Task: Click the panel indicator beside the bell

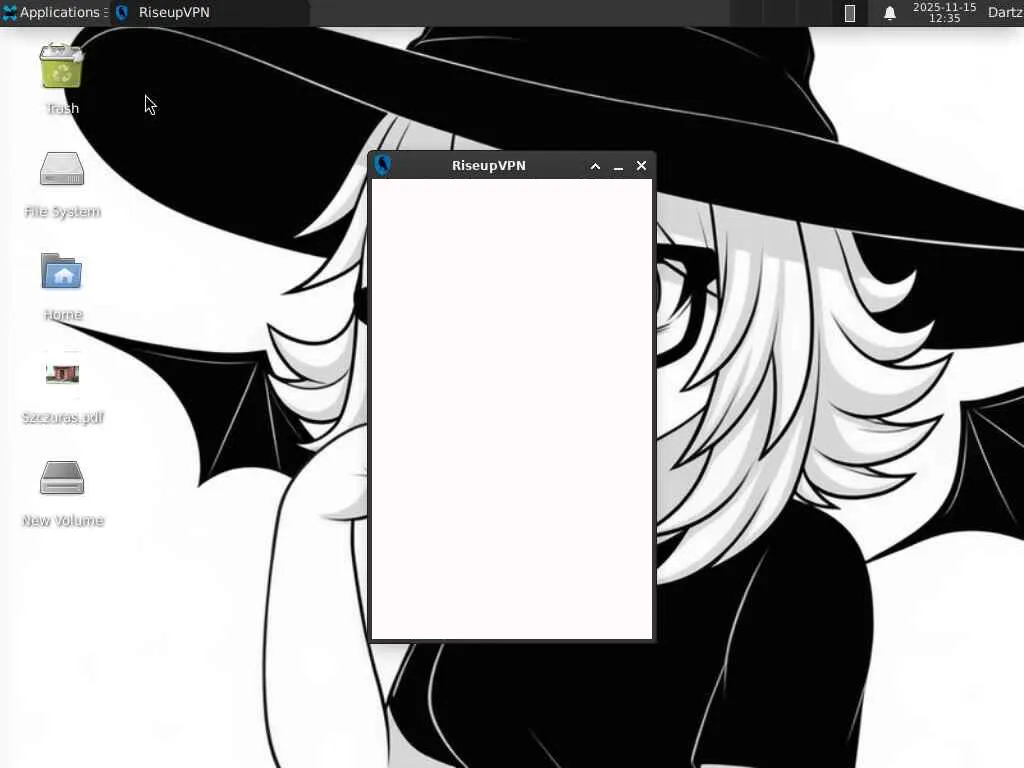Action: [850, 13]
